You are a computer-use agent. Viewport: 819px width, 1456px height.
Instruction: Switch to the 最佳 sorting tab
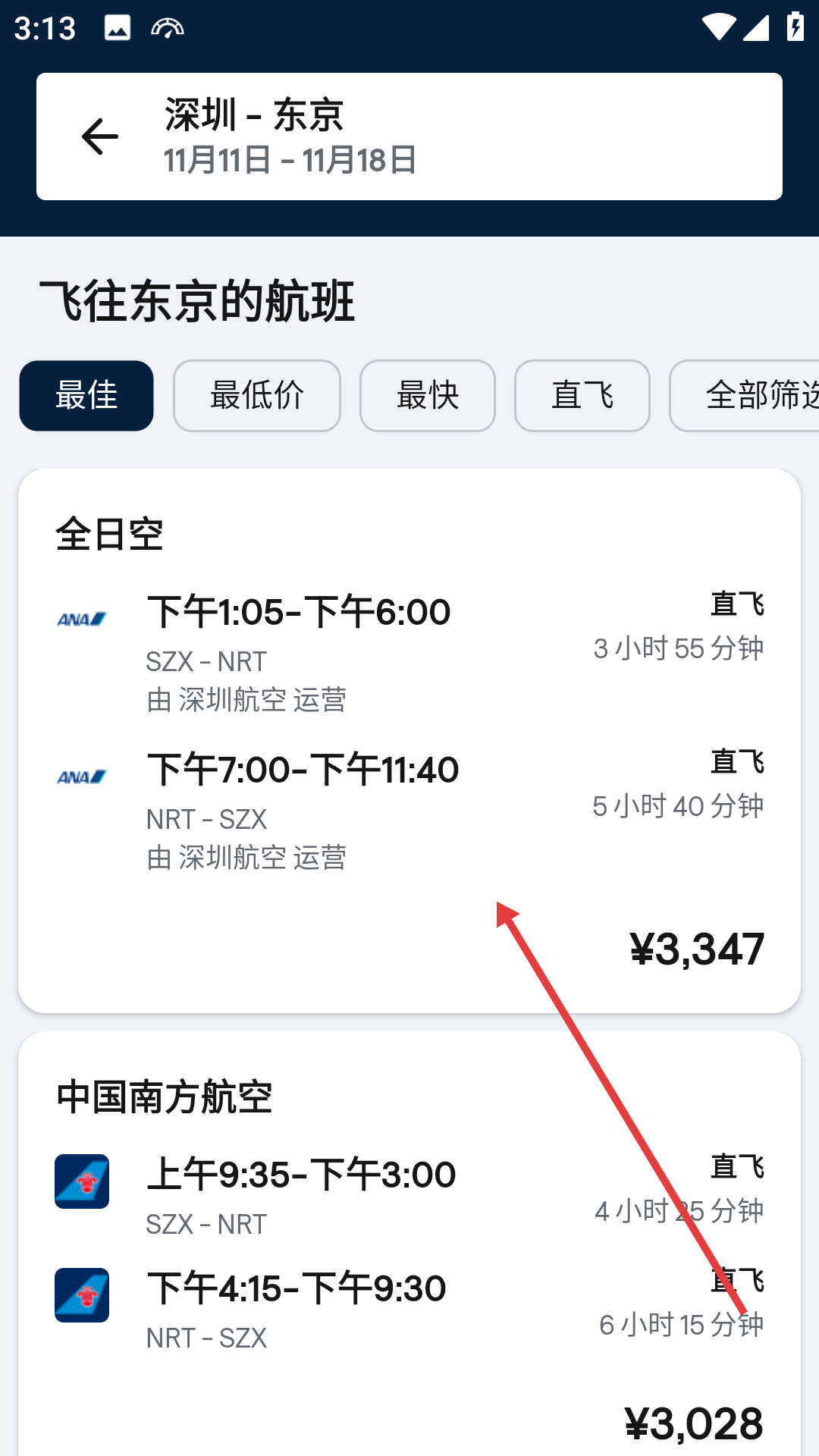86,395
